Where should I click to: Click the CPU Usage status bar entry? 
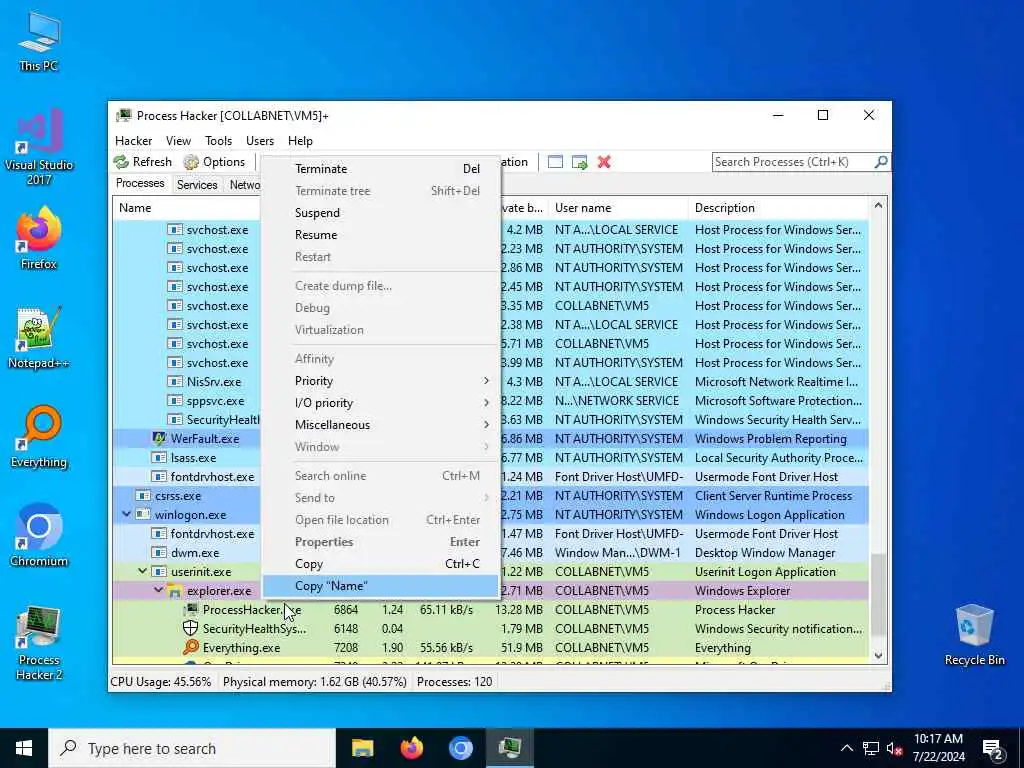(x=161, y=682)
